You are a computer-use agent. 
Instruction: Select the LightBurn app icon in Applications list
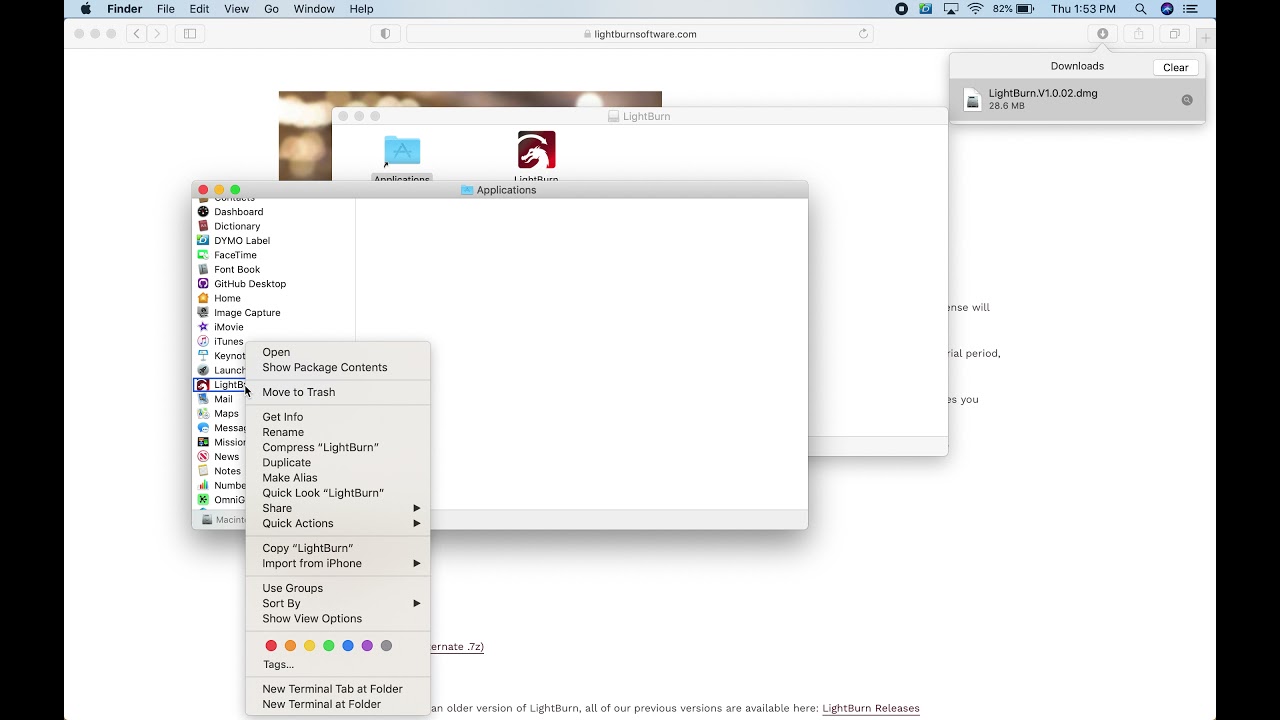coord(203,385)
